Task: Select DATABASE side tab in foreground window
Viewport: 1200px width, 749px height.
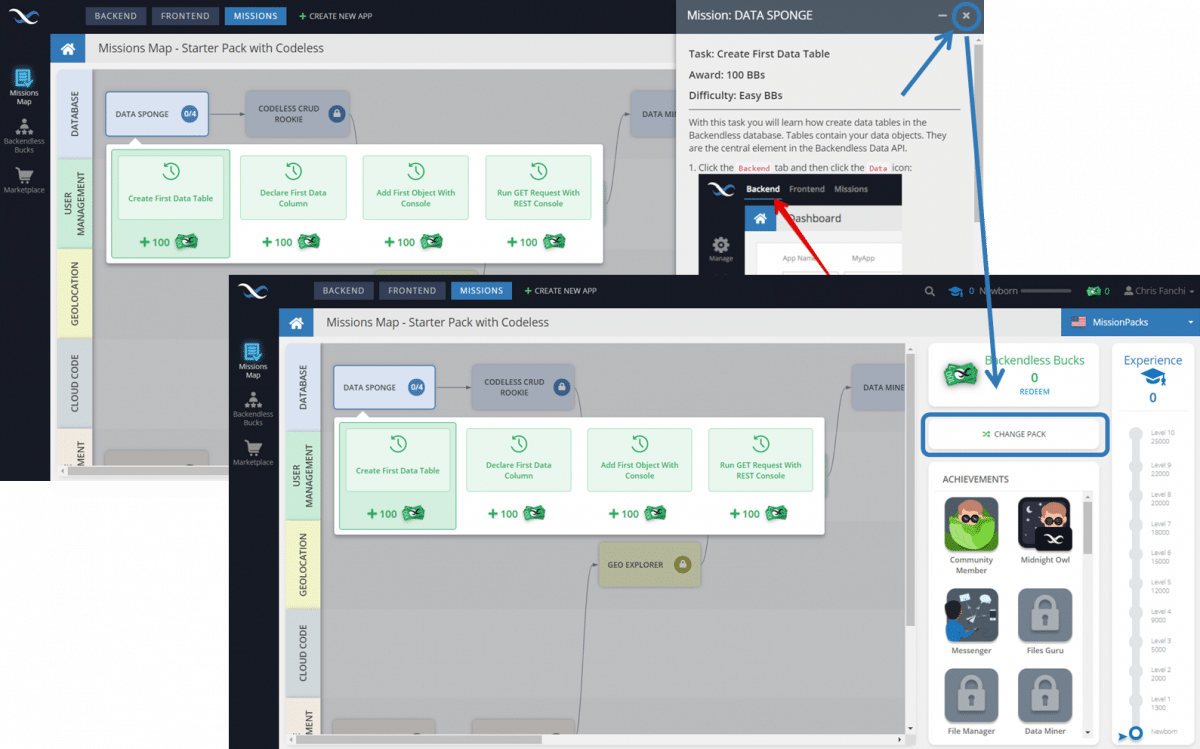Action: pos(303,387)
